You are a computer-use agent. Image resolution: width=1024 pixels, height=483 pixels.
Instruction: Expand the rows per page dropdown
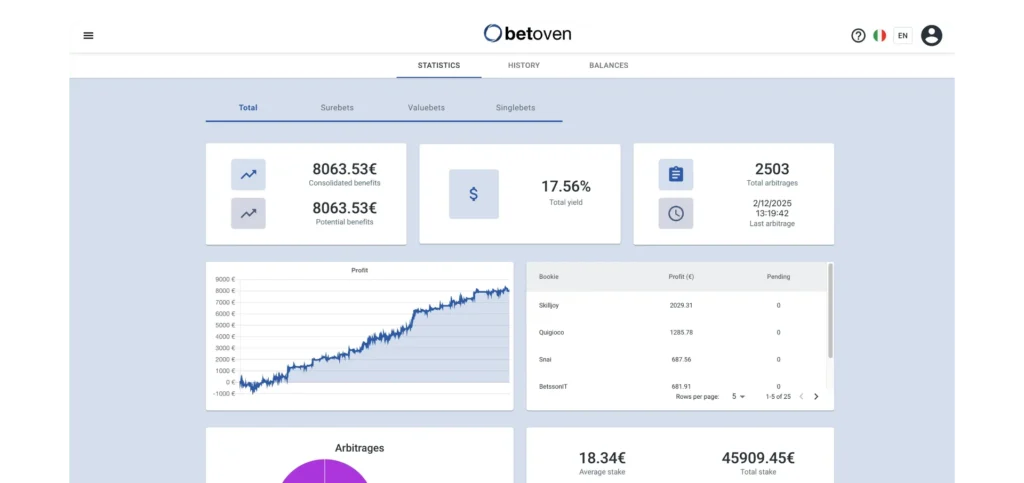coord(739,396)
